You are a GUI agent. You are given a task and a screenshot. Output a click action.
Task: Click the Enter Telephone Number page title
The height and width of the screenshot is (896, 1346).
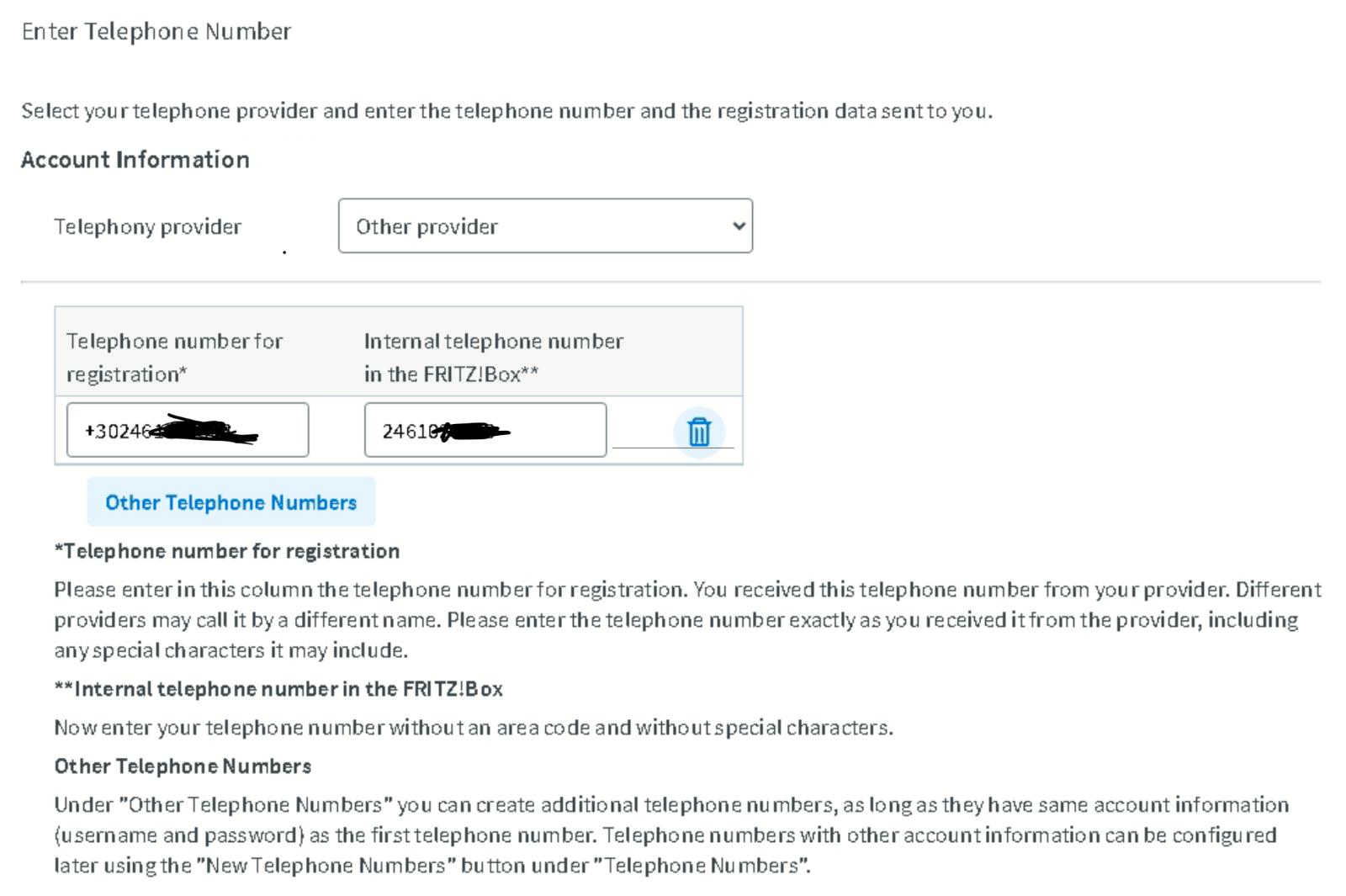(156, 31)
